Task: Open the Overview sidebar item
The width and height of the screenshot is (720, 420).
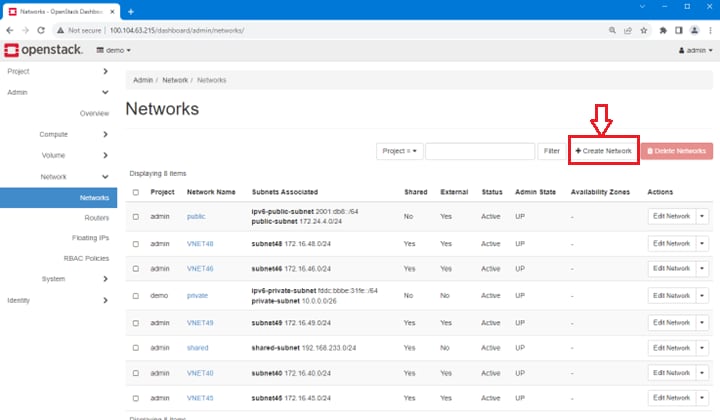Action: 94,113
